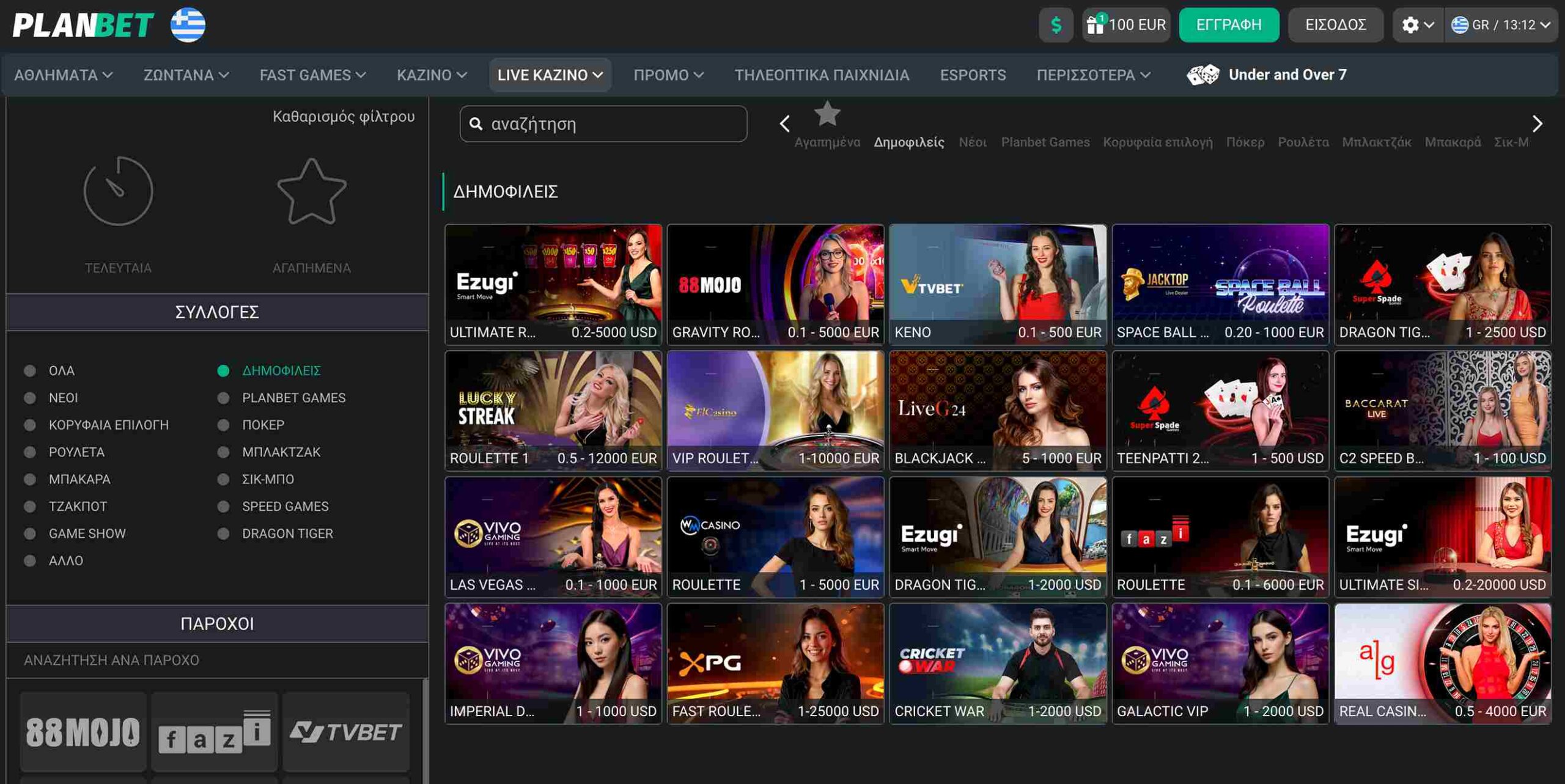The width and height of the screenshot is (1565, 784).
Task: Expand the ΑΘΛΗΜΑΤΑ menu
Action: [63, 75]
